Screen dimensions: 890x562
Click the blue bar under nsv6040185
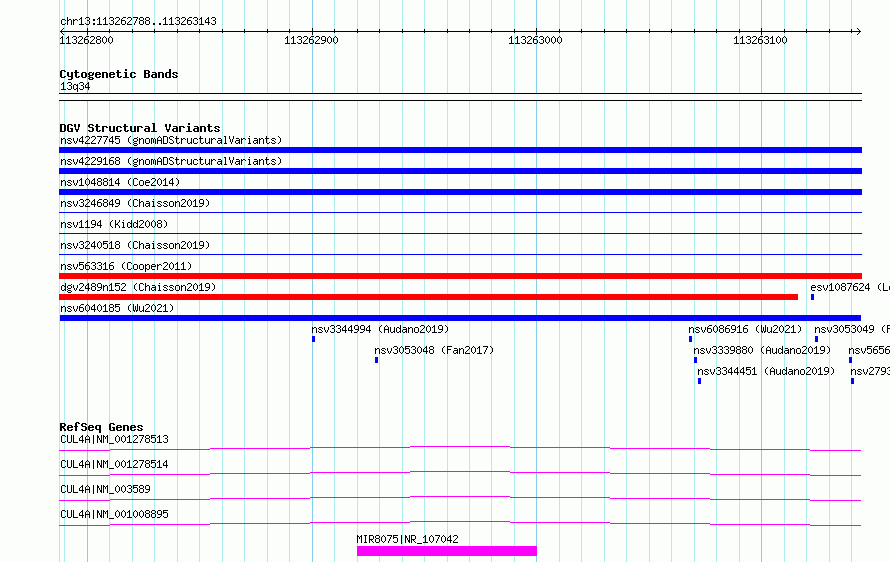coord(460,318)
